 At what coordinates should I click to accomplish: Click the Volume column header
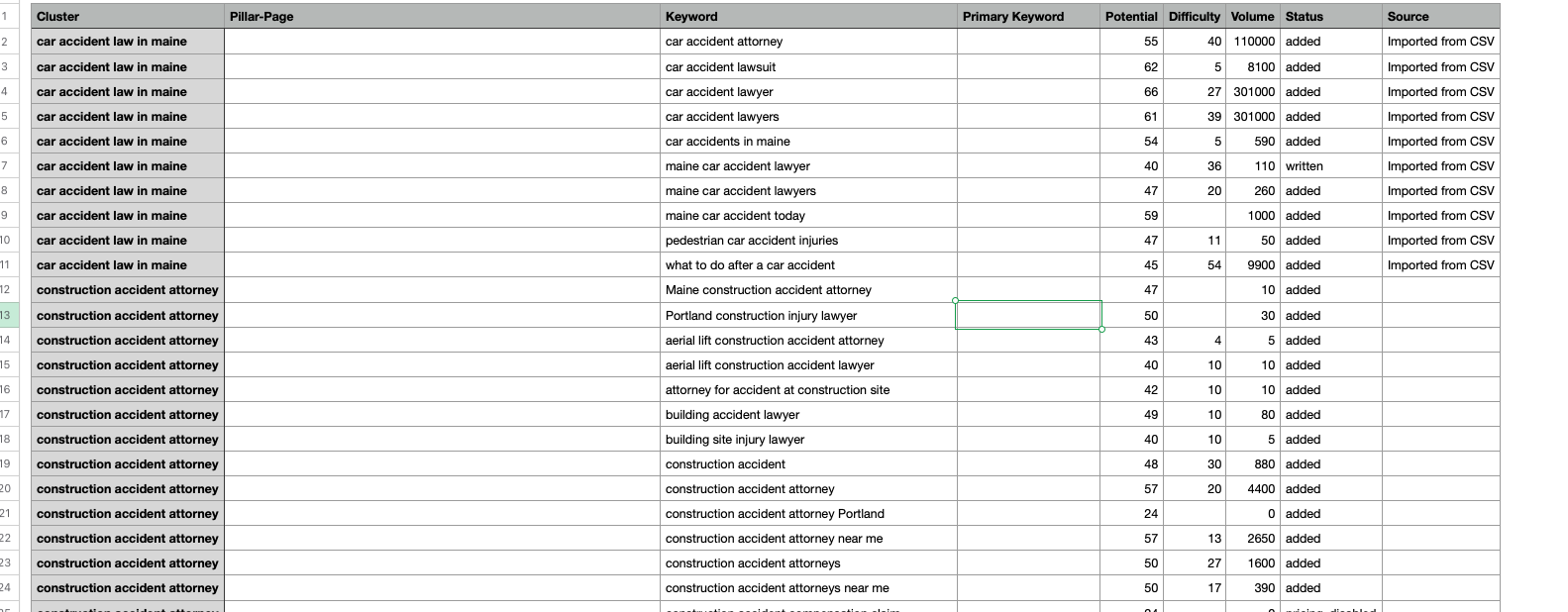click(1252, 17)
